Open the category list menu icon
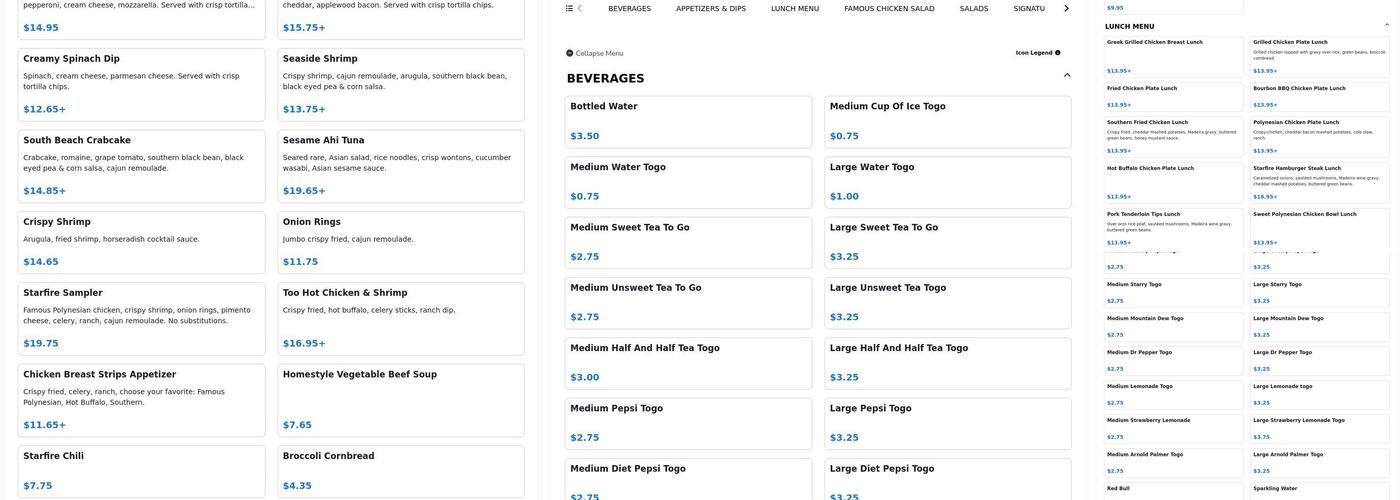The height and width of the screenshot is (500, 1400). click(569, 8)
